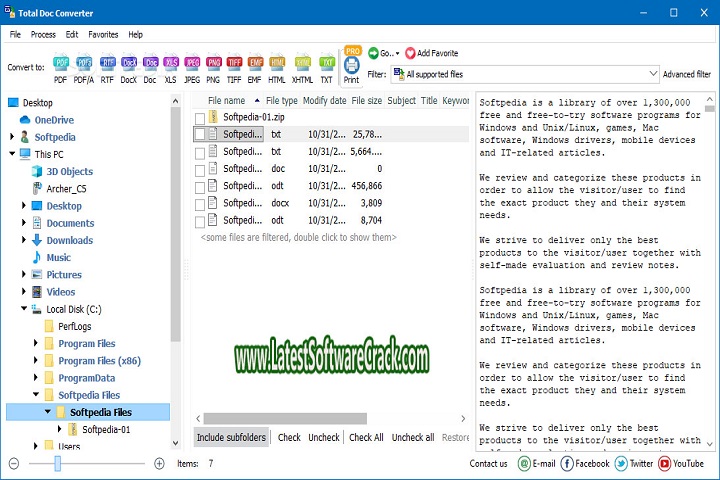Sort by File name column header
The height and width of the screenshot is (480, 720).
click(x=226, y=101)
